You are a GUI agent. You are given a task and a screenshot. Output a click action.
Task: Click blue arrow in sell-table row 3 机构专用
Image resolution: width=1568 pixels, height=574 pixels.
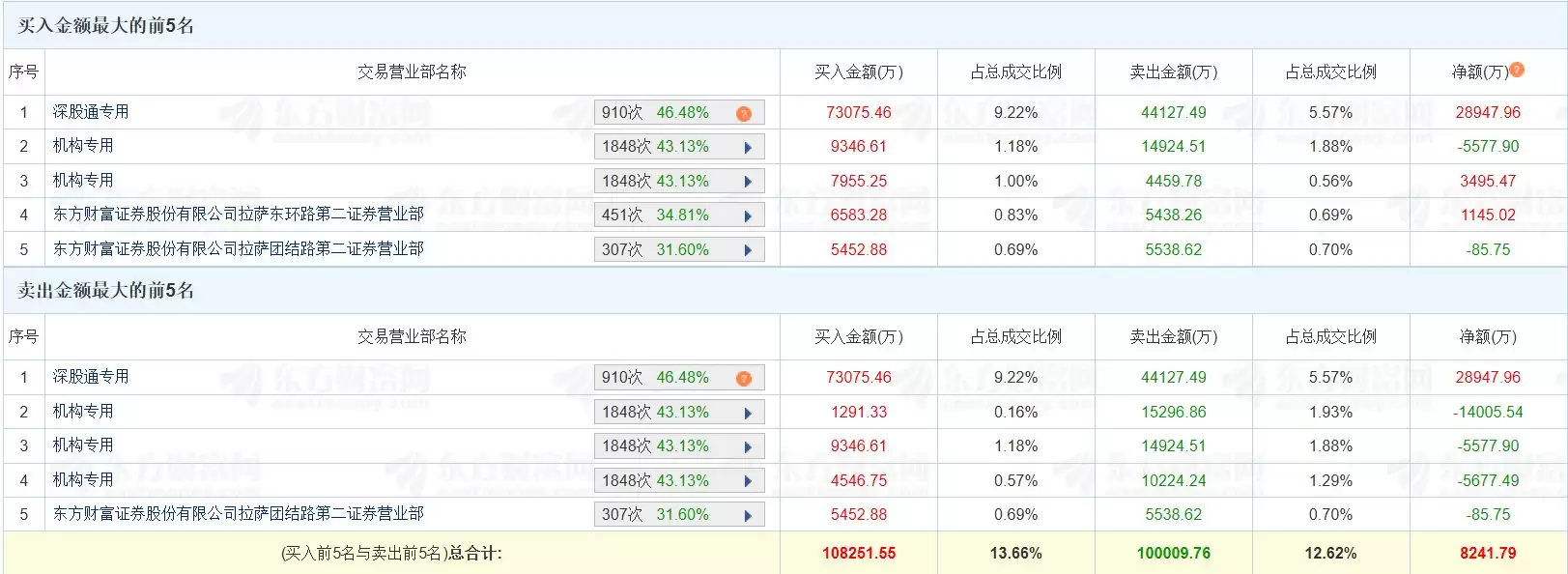[x=748, y=446]
